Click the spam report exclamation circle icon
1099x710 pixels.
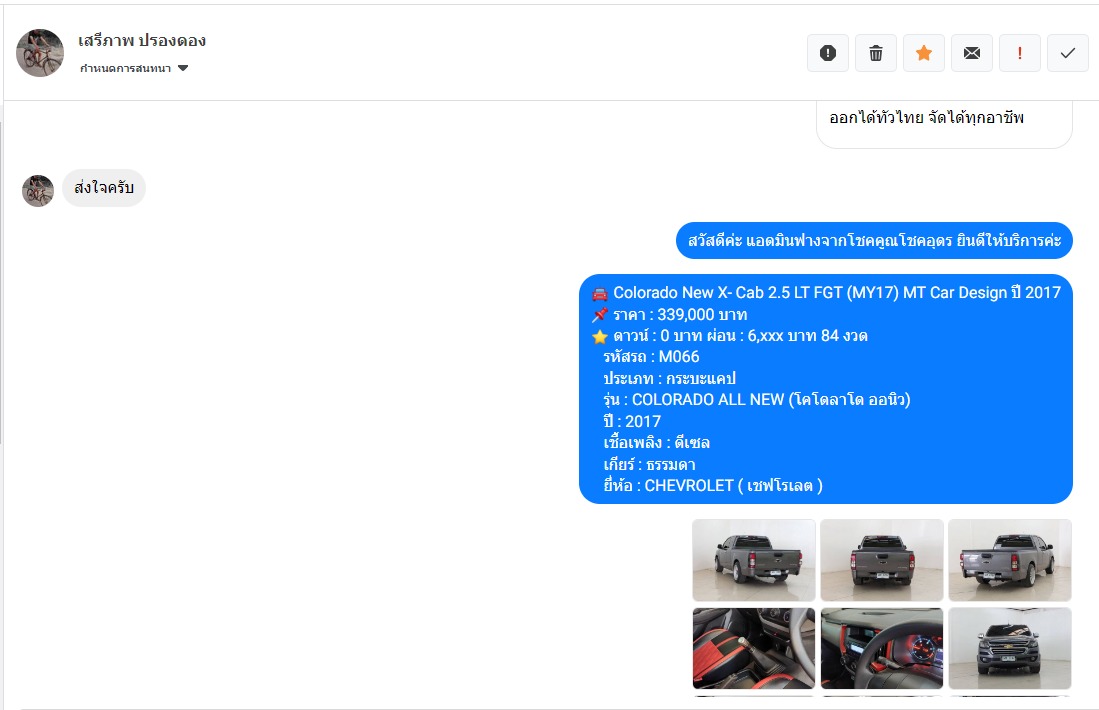click(828, 53)
